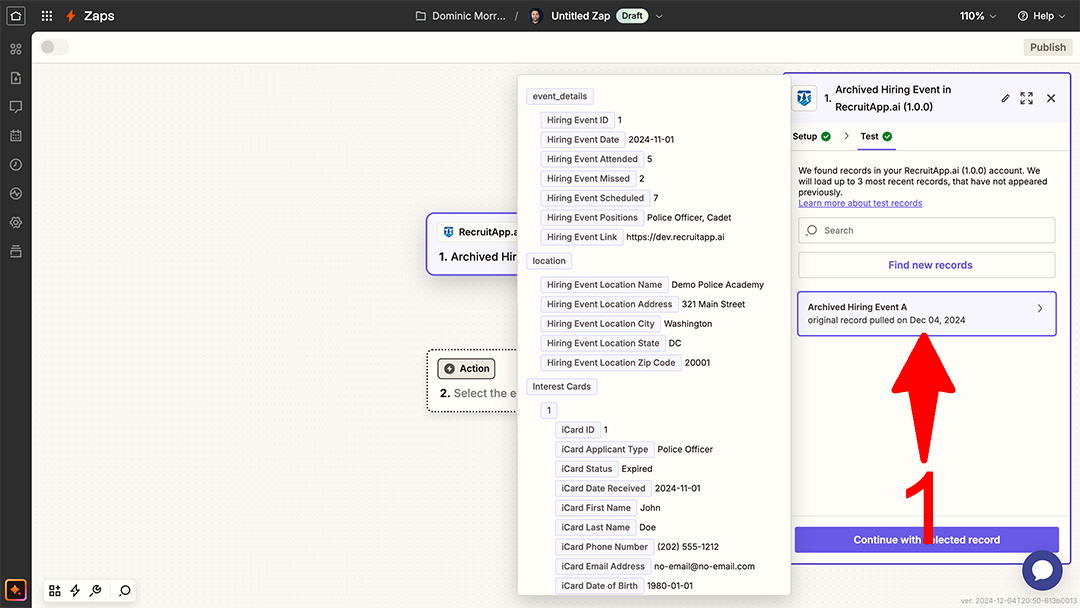Viewport: 1080px width, 608px height.
Task: Switch to the Test tab
Action: click(876, 136)
